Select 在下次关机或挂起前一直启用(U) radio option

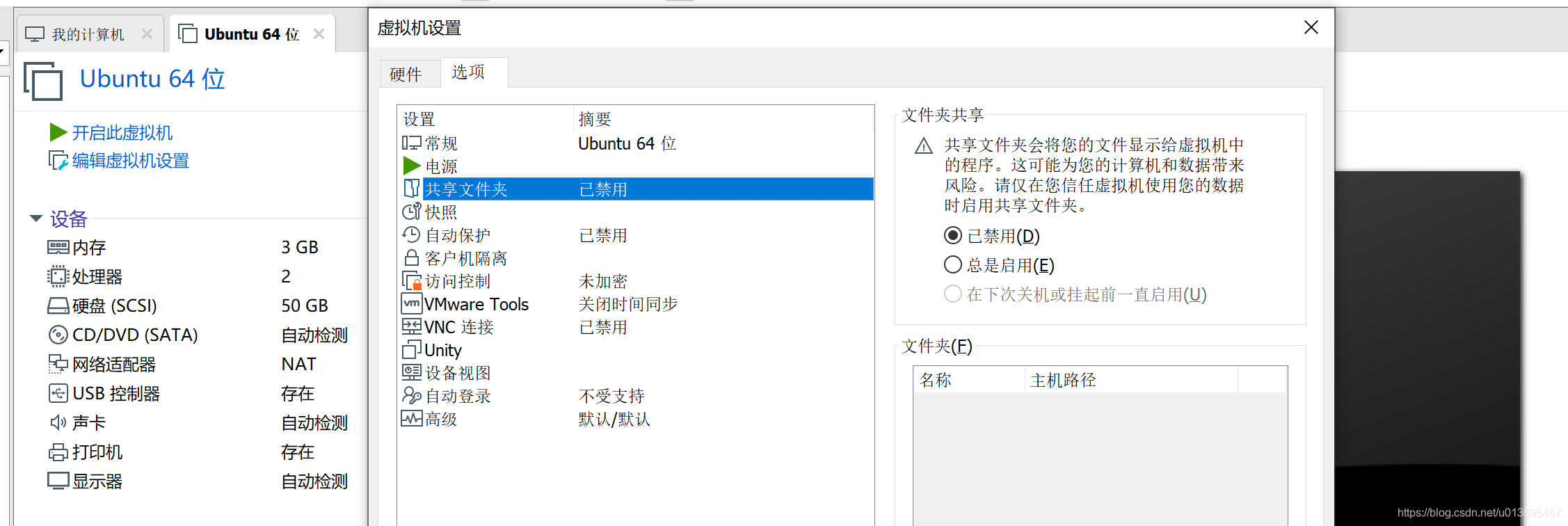pos(953,294)
